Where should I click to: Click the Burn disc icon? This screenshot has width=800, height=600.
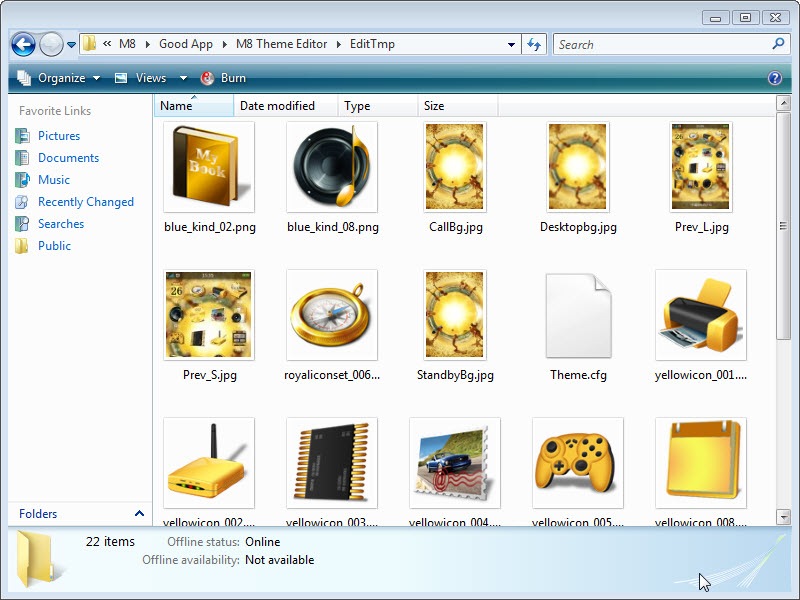(x=207, y=78)
